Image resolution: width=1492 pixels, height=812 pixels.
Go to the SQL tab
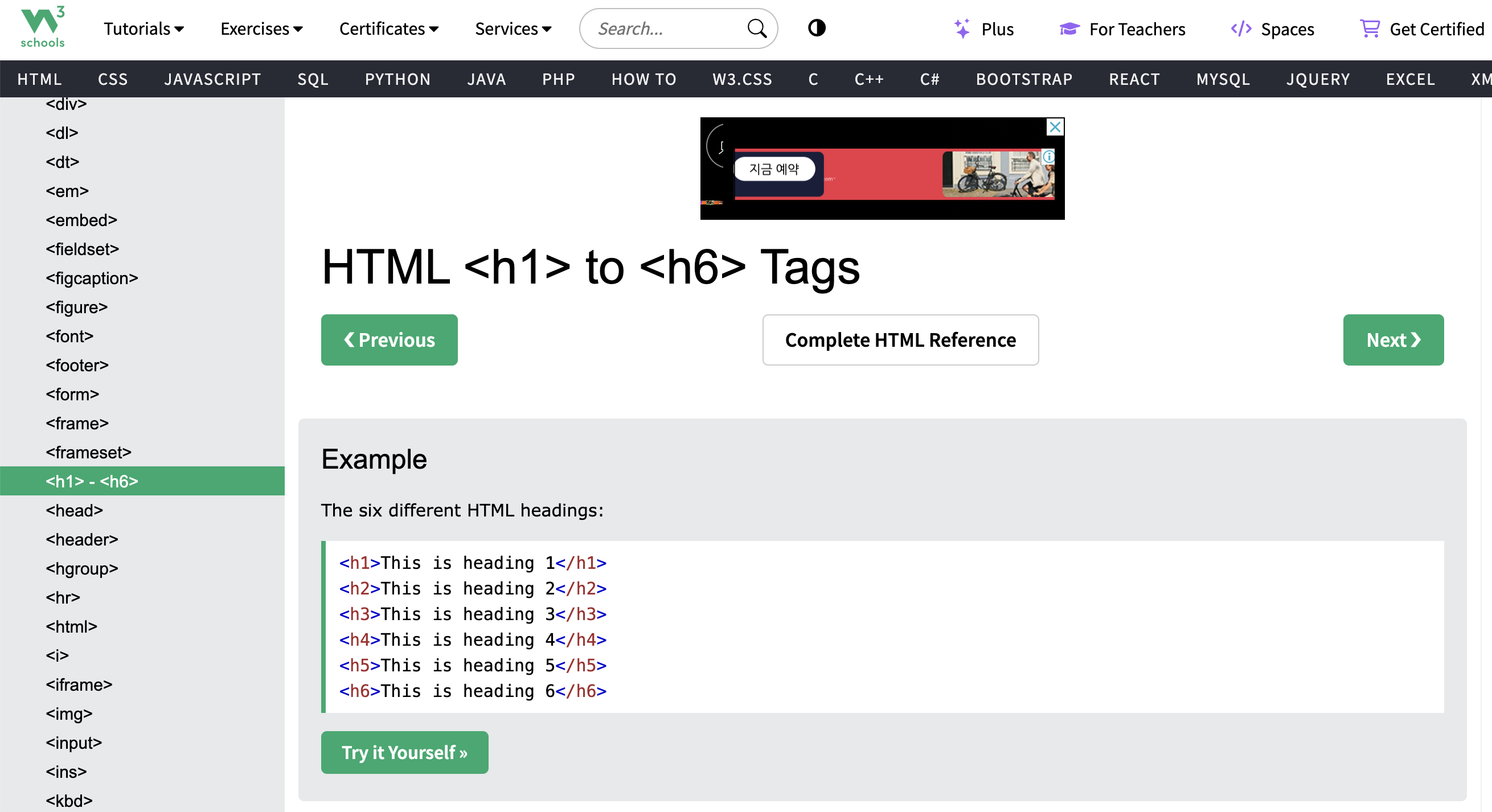[313, 79]
